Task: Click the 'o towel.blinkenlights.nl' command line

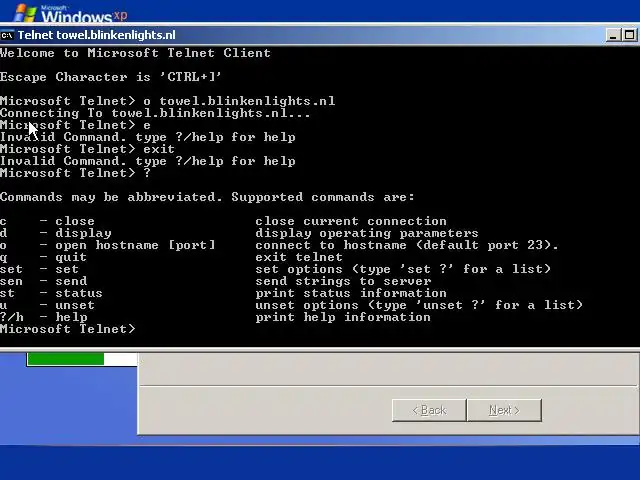Action: pos(167,101)
